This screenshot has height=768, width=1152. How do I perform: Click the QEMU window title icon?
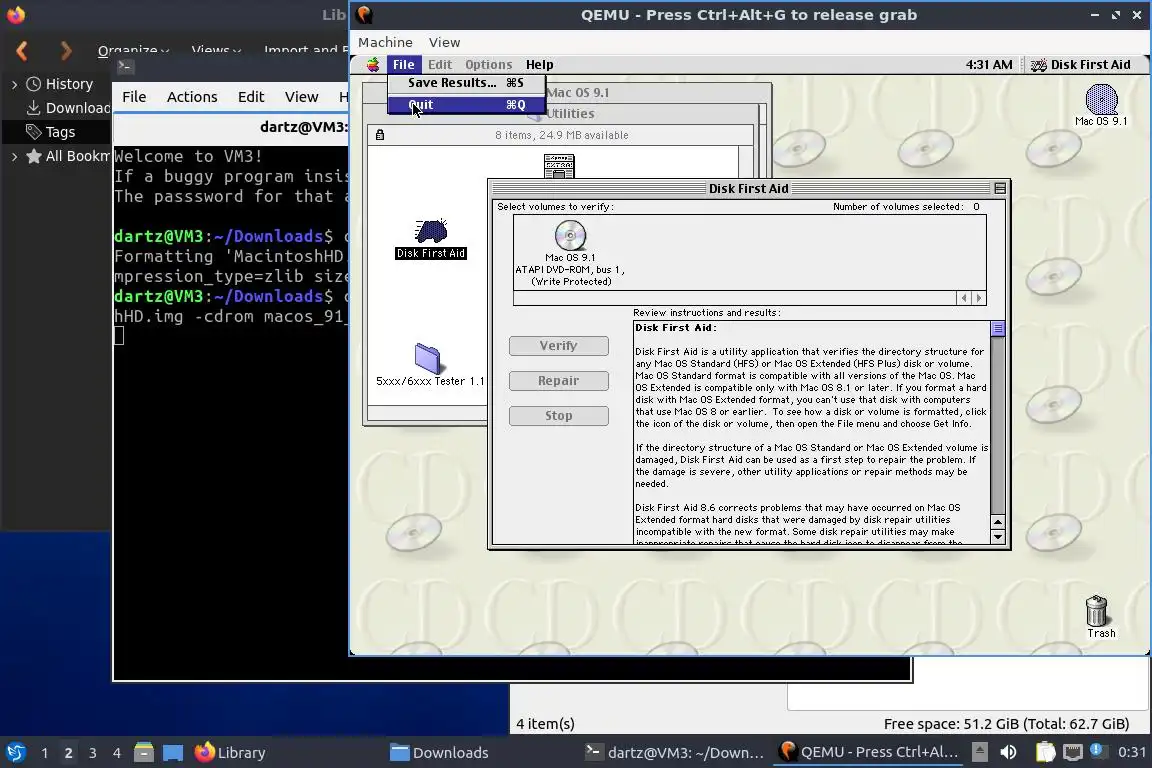click(364, 15)
